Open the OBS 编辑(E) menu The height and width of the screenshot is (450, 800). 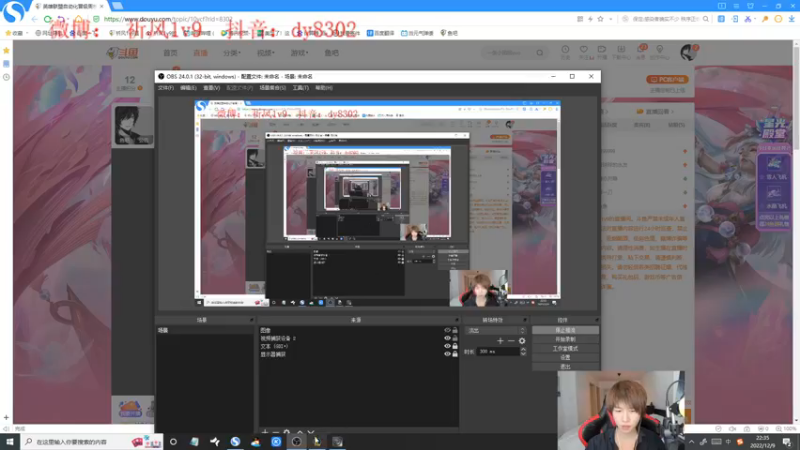pyautogui.click(x=188, y=88)
